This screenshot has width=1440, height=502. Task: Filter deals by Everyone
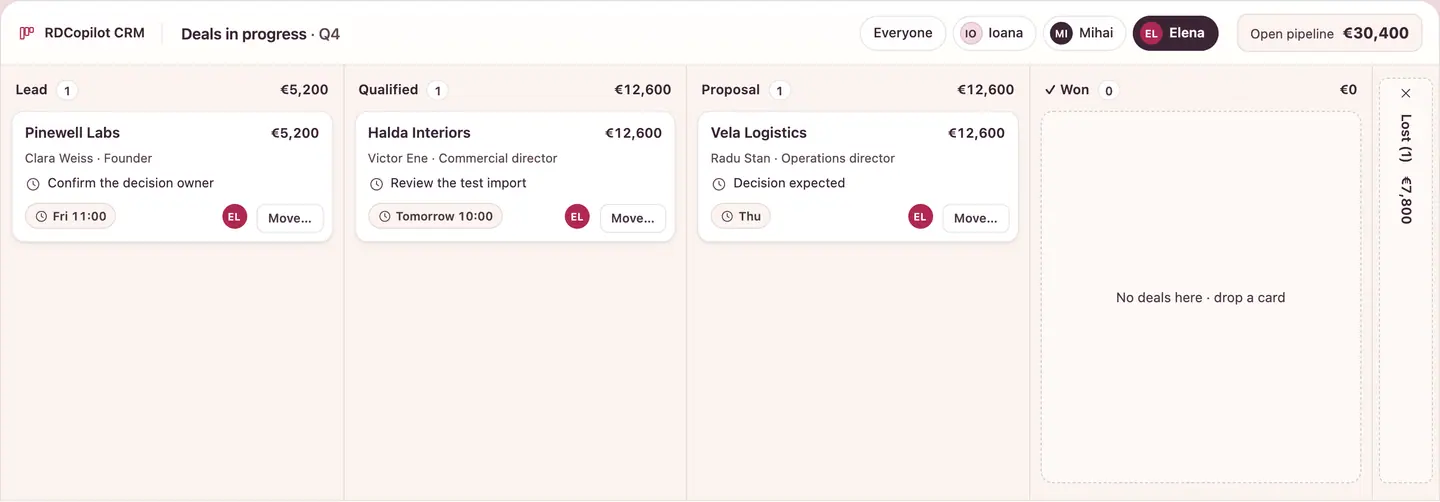[903, 33]
